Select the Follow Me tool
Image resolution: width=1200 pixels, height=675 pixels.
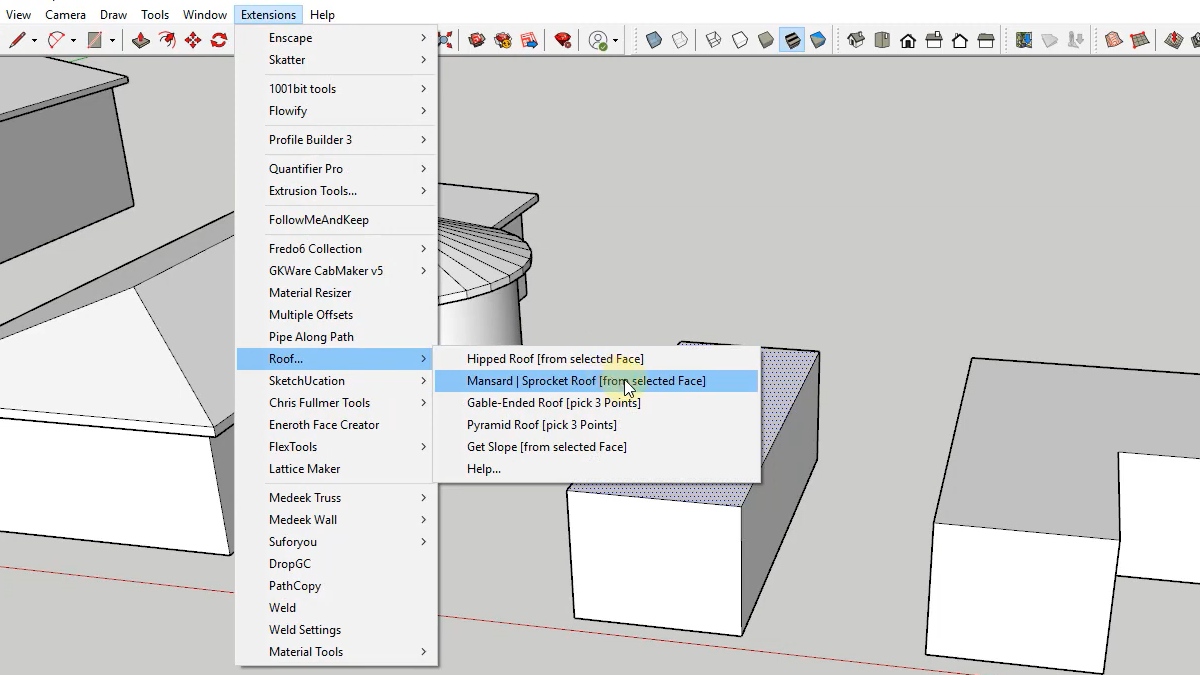(167, 40)
